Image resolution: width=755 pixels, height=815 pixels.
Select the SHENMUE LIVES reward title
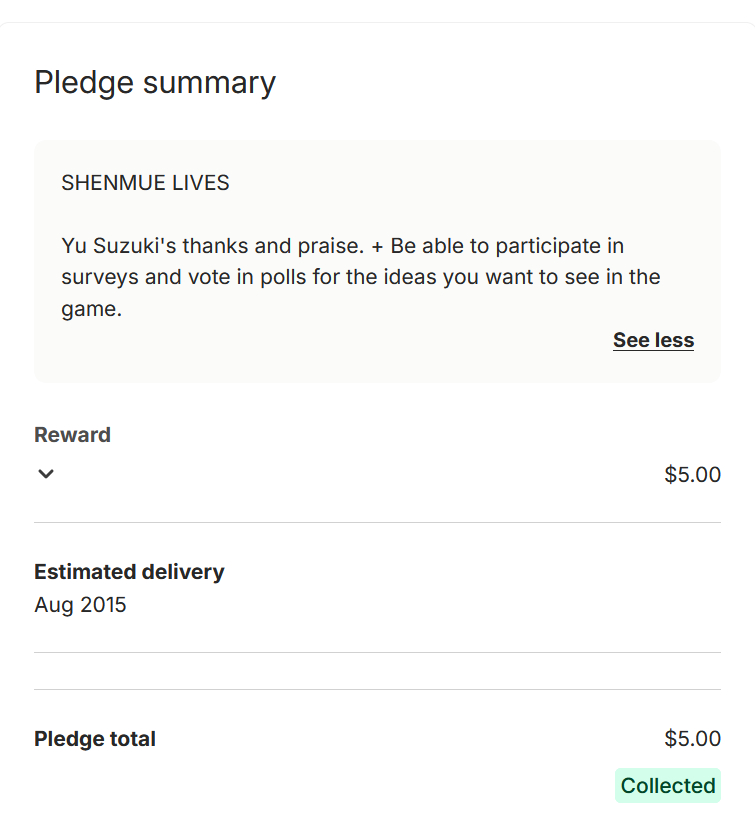pyautogui.click(x=145, y=183)
